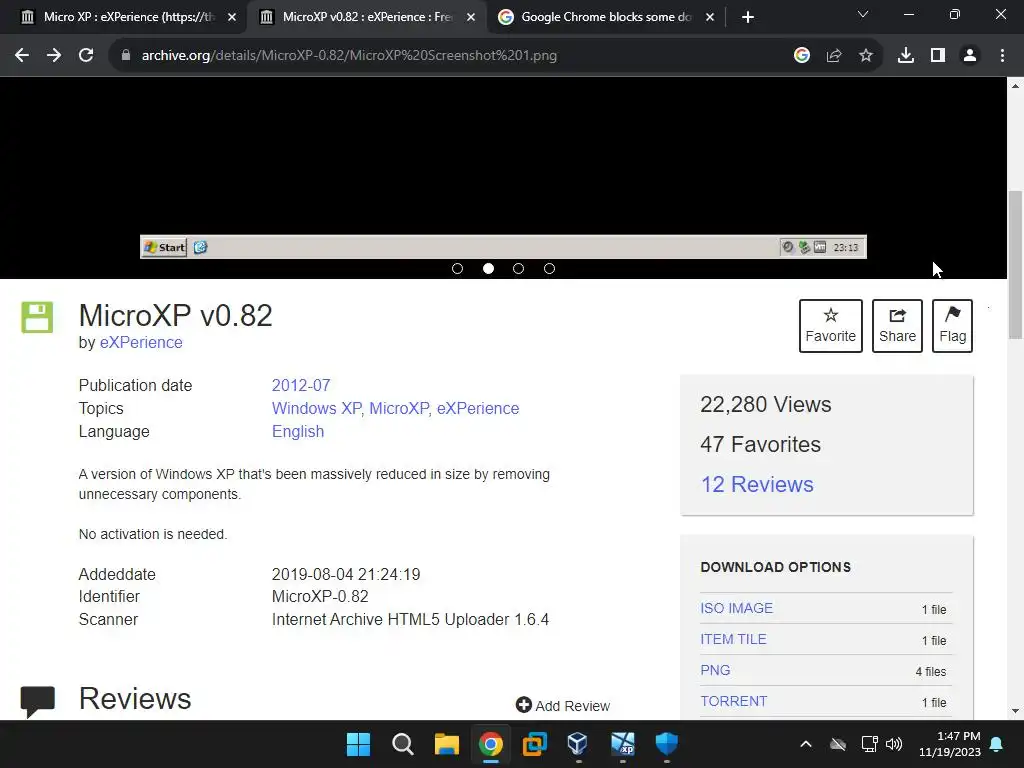Click scrollbar up arrow
Viewport: 1024px width, 768px height.
pyautogui.click(x=1015, y=86)
